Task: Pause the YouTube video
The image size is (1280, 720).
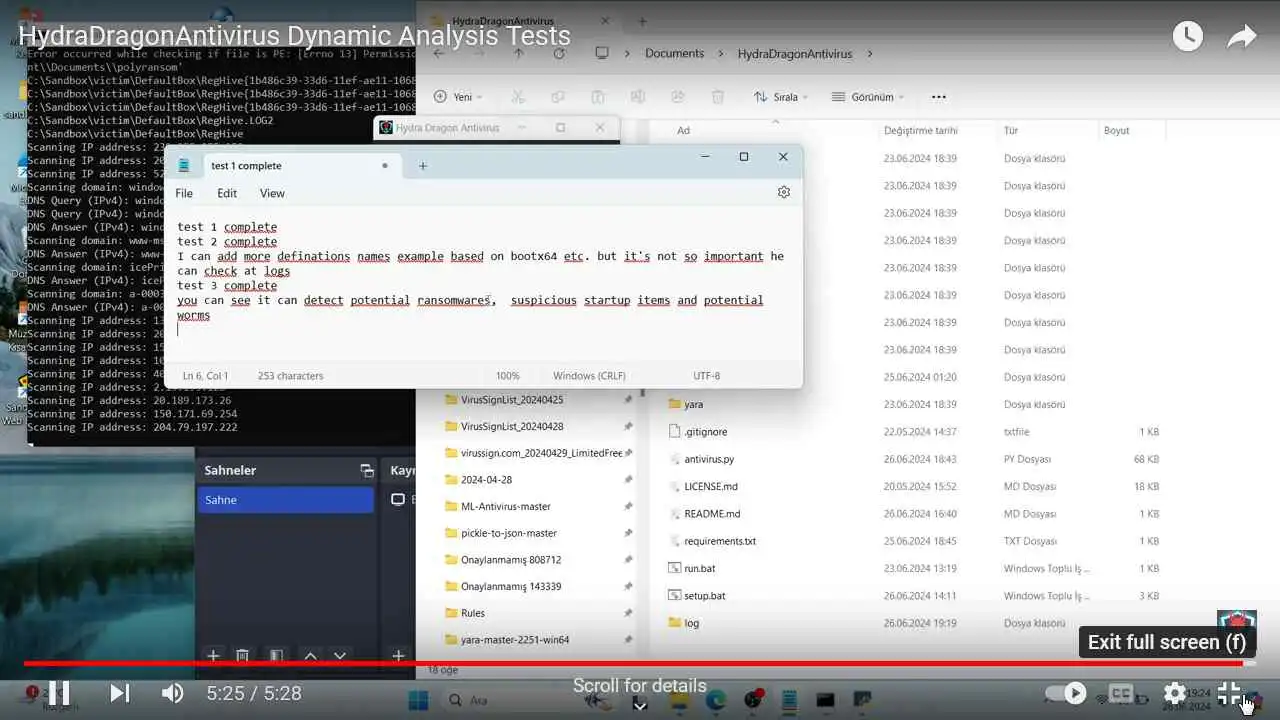Action: [x=59, y=693]
